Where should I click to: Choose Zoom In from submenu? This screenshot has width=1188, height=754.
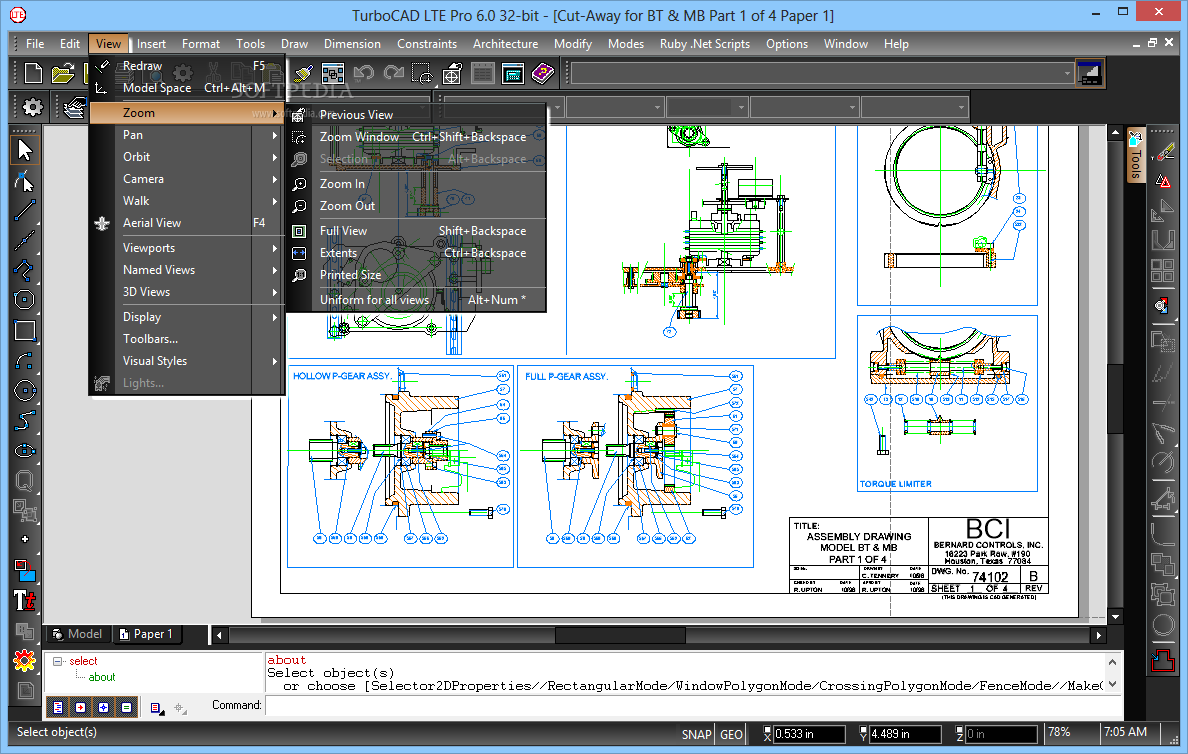(x=417, y=184)
